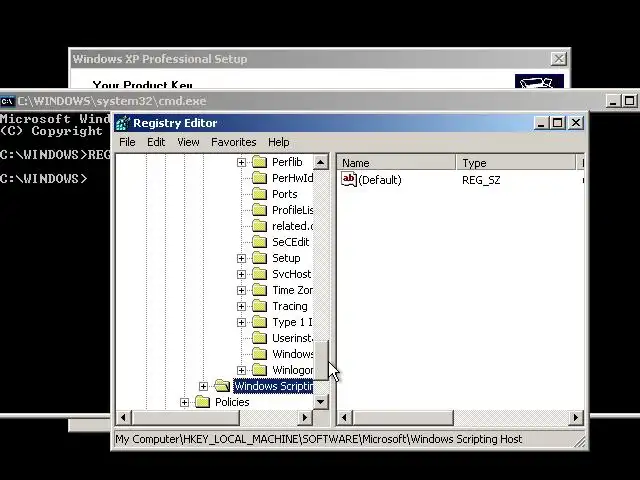Expand the Perflib key
Image resolution: width=640 pixels, height=480 pixels.
coord(241,162)
